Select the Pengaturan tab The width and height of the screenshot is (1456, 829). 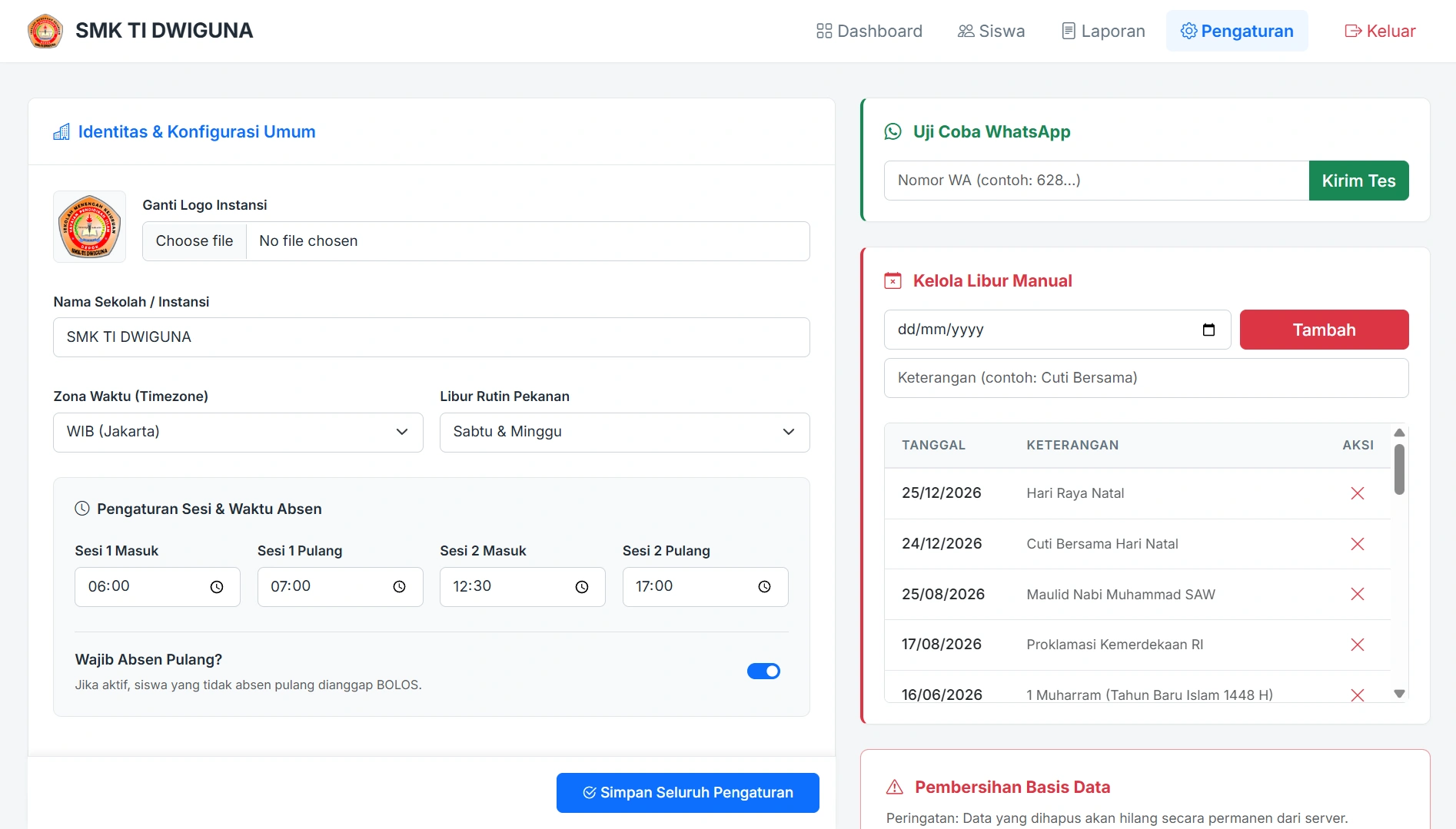[x=1237, y=31]
